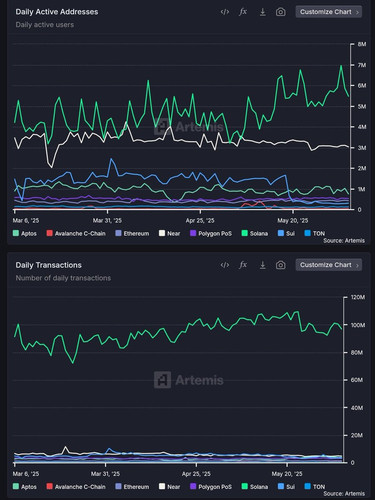Download the Daily Active Addresses chart data
The height and width of the screenshot is (500, 375).
click(x=263, y=12)
